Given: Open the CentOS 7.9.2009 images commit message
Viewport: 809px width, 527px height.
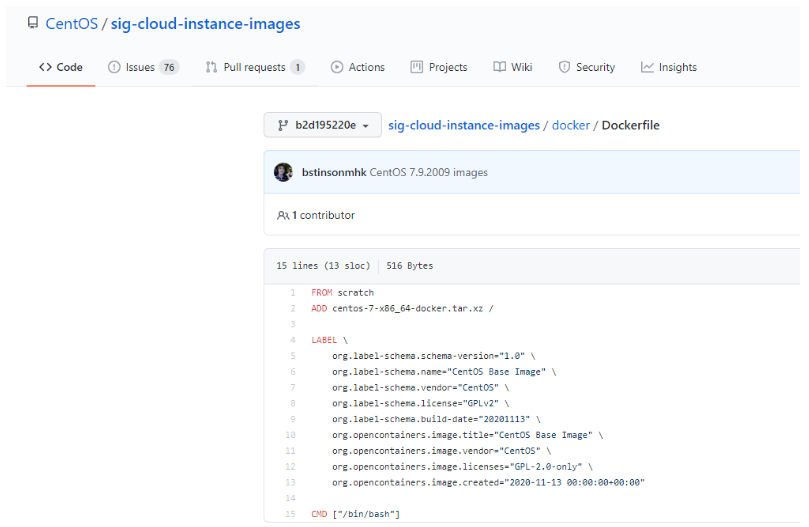Looking at the screenshot, I should [x=428, y=172].
